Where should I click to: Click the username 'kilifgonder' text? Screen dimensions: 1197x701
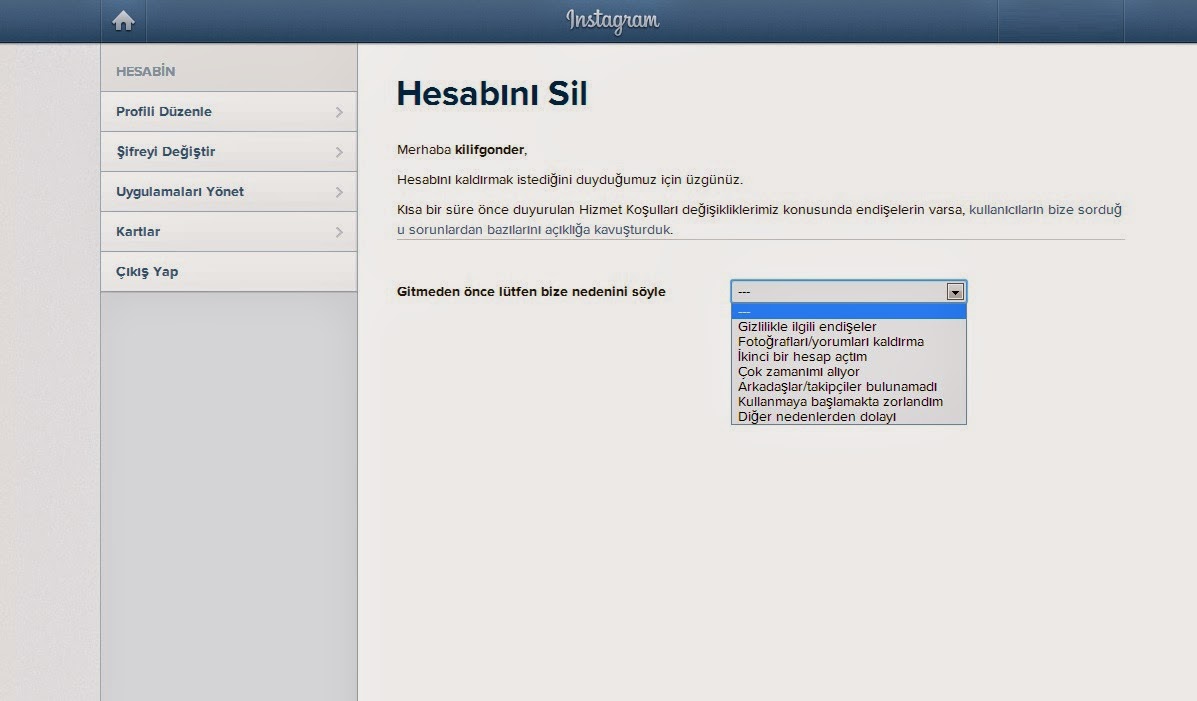489,150
